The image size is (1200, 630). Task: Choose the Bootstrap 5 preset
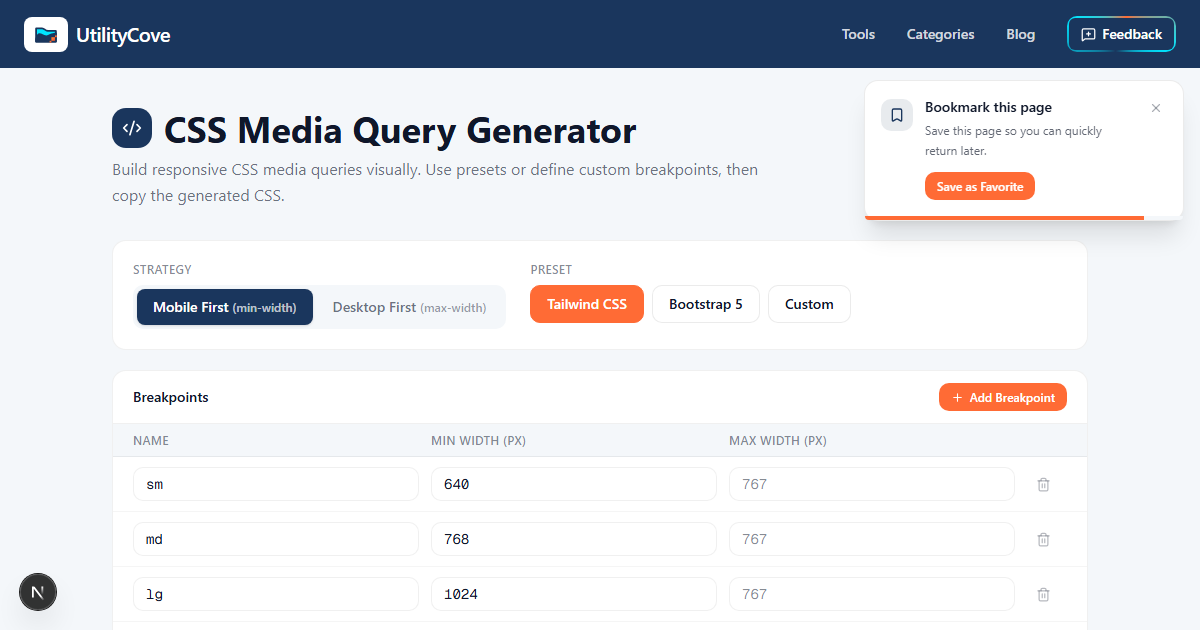click(x=706, y=304)
